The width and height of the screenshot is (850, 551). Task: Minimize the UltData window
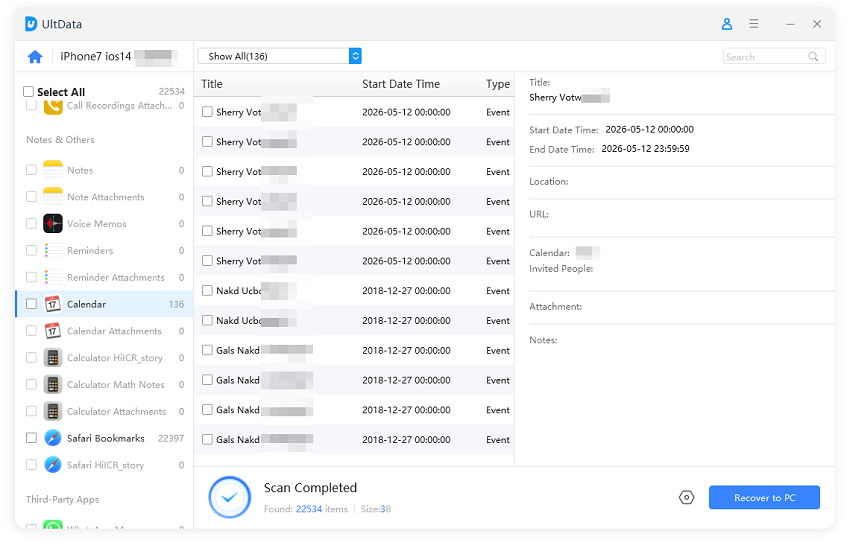[x=790, y=24]
